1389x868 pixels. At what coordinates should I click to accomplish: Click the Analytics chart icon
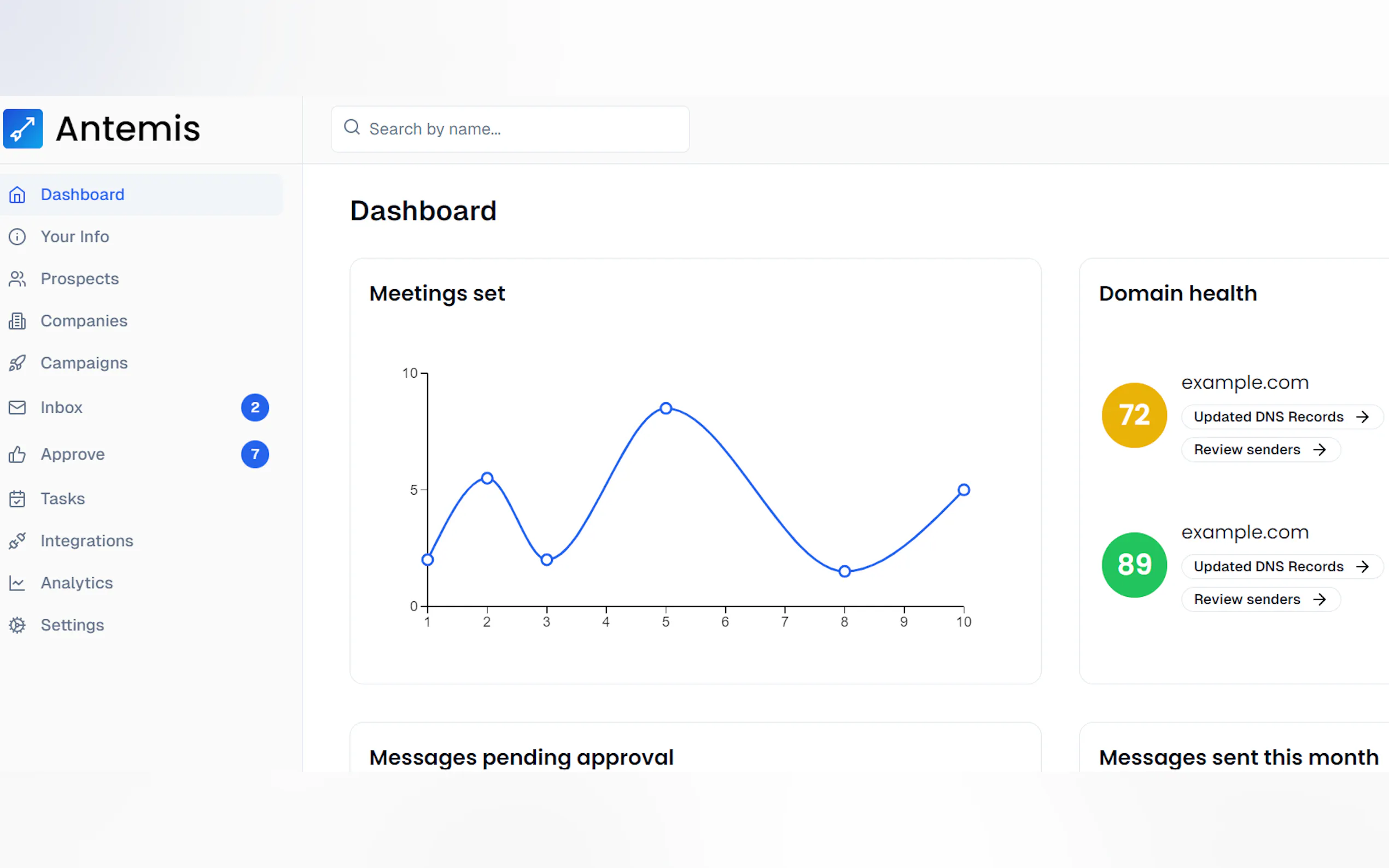tap(17, 583)
